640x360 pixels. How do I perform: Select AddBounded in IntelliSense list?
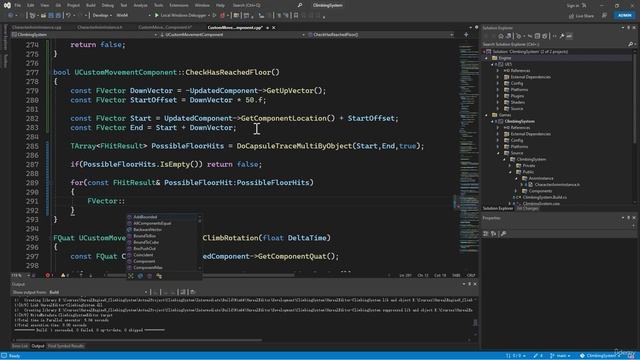pyautogui.click(x=145, y=217)
